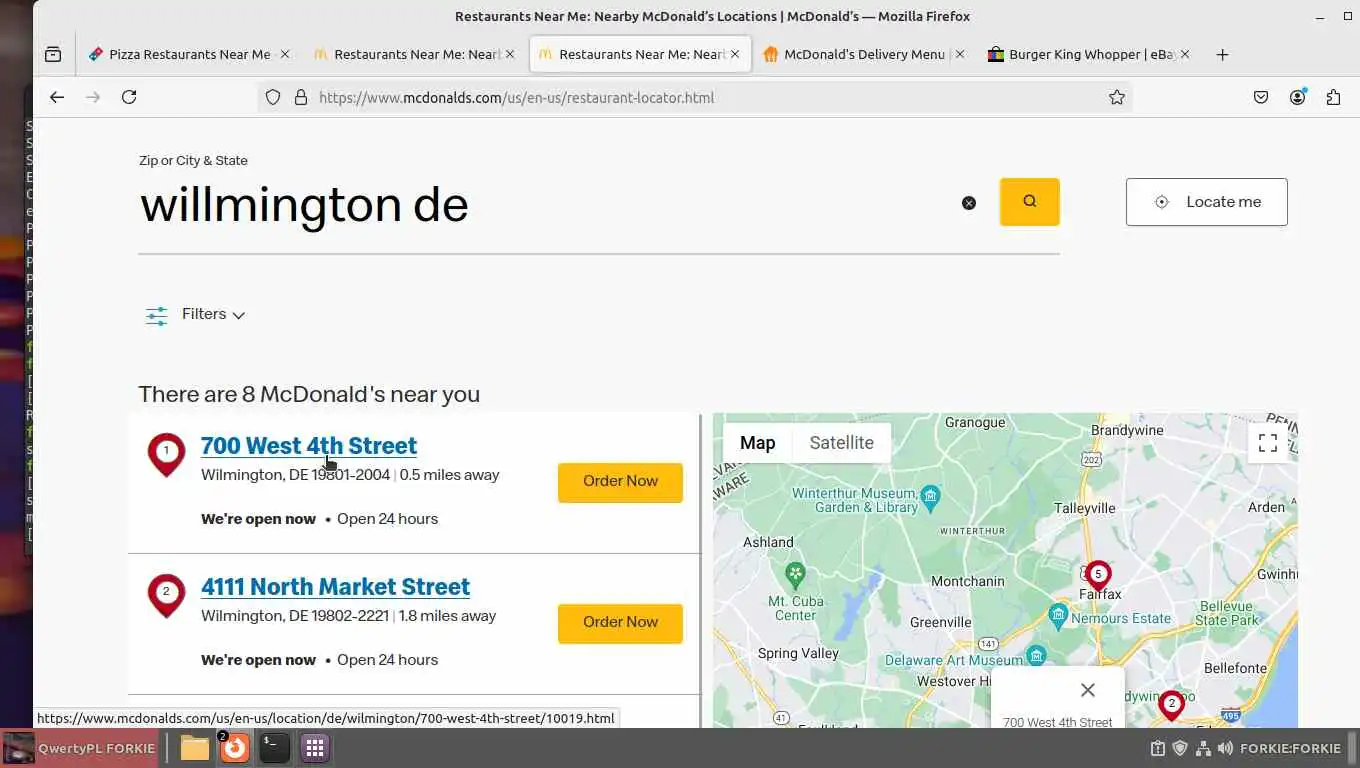Close the active McDonald's locator tab
1360x768 pixels.
pos(735,55)
